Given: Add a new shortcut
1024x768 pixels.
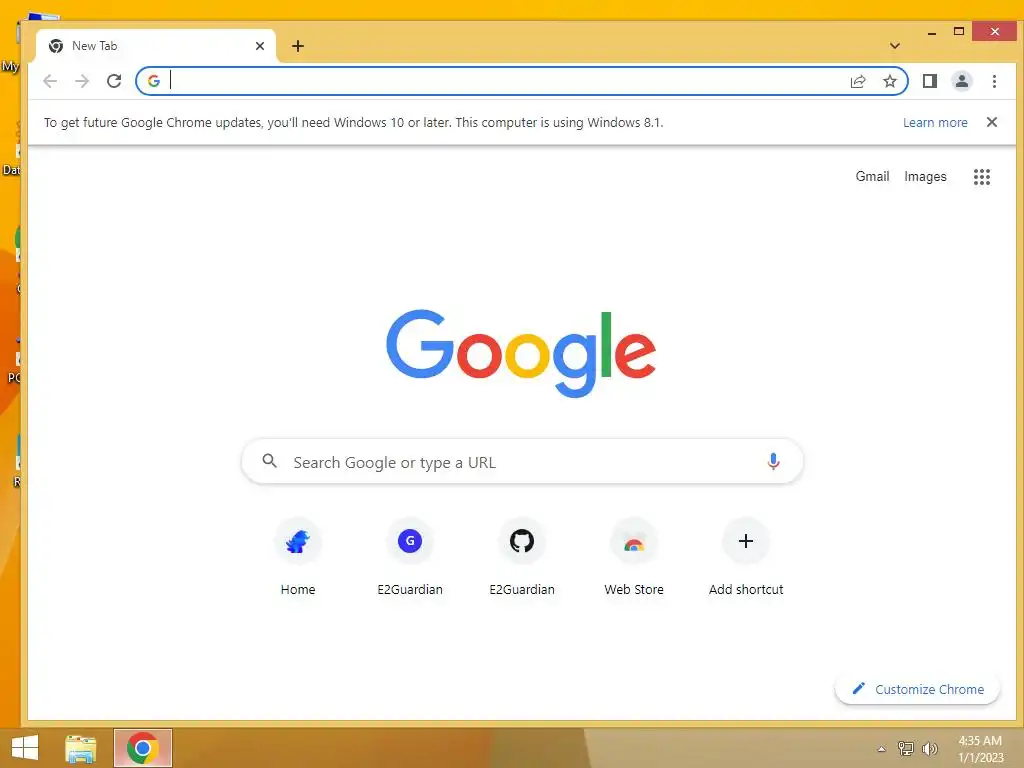Looking at the screenshot, I should [746, 557].
